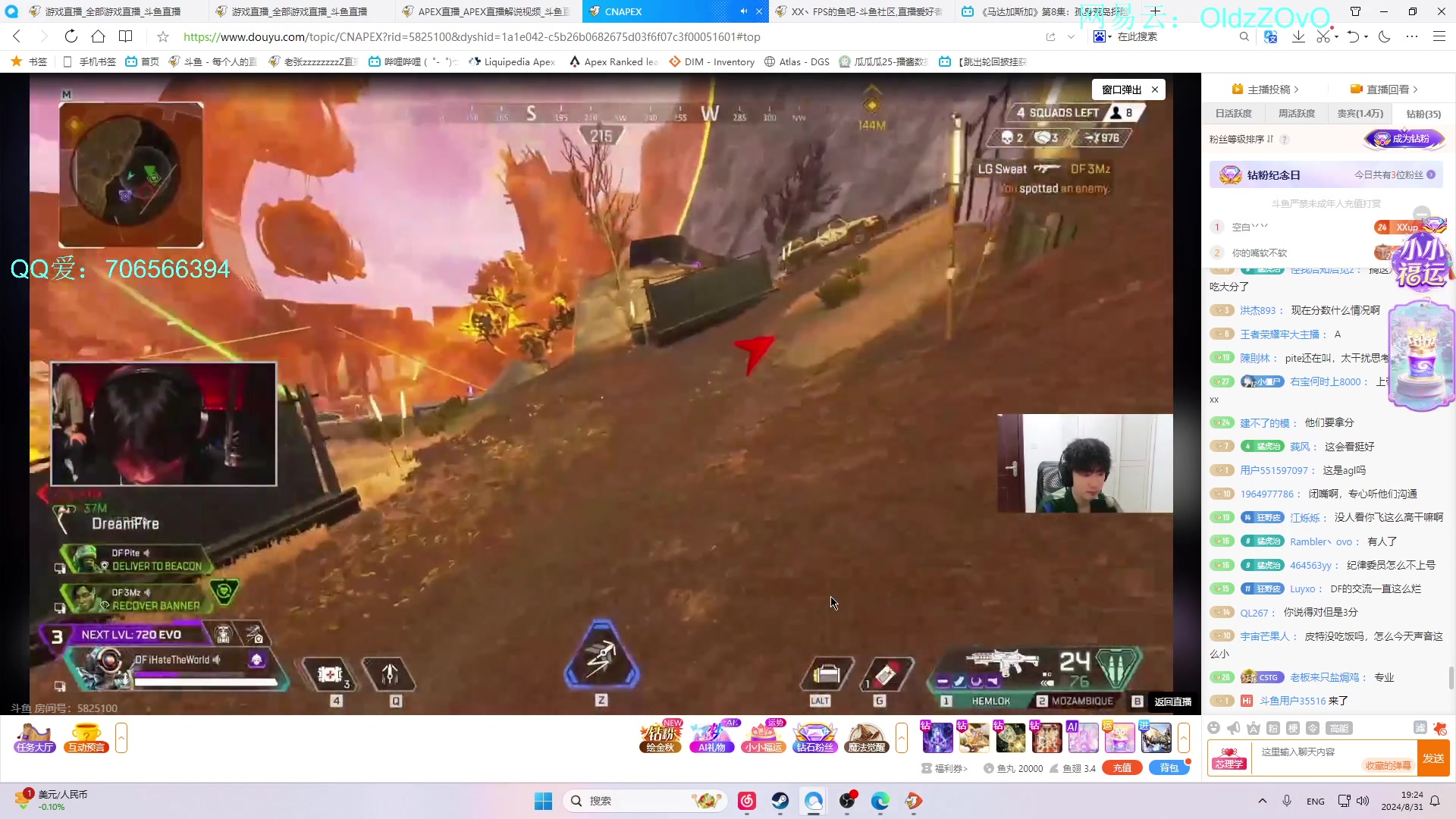Click the fan ranking help question icon
Screen dimensions: 1456x819
[x=1284, y=140]
